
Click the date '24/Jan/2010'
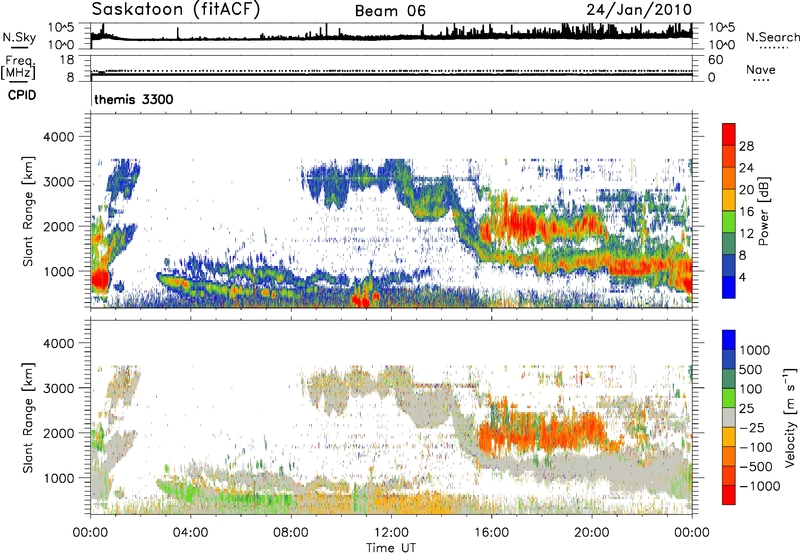pyautogui.click(x=639, y=10)
